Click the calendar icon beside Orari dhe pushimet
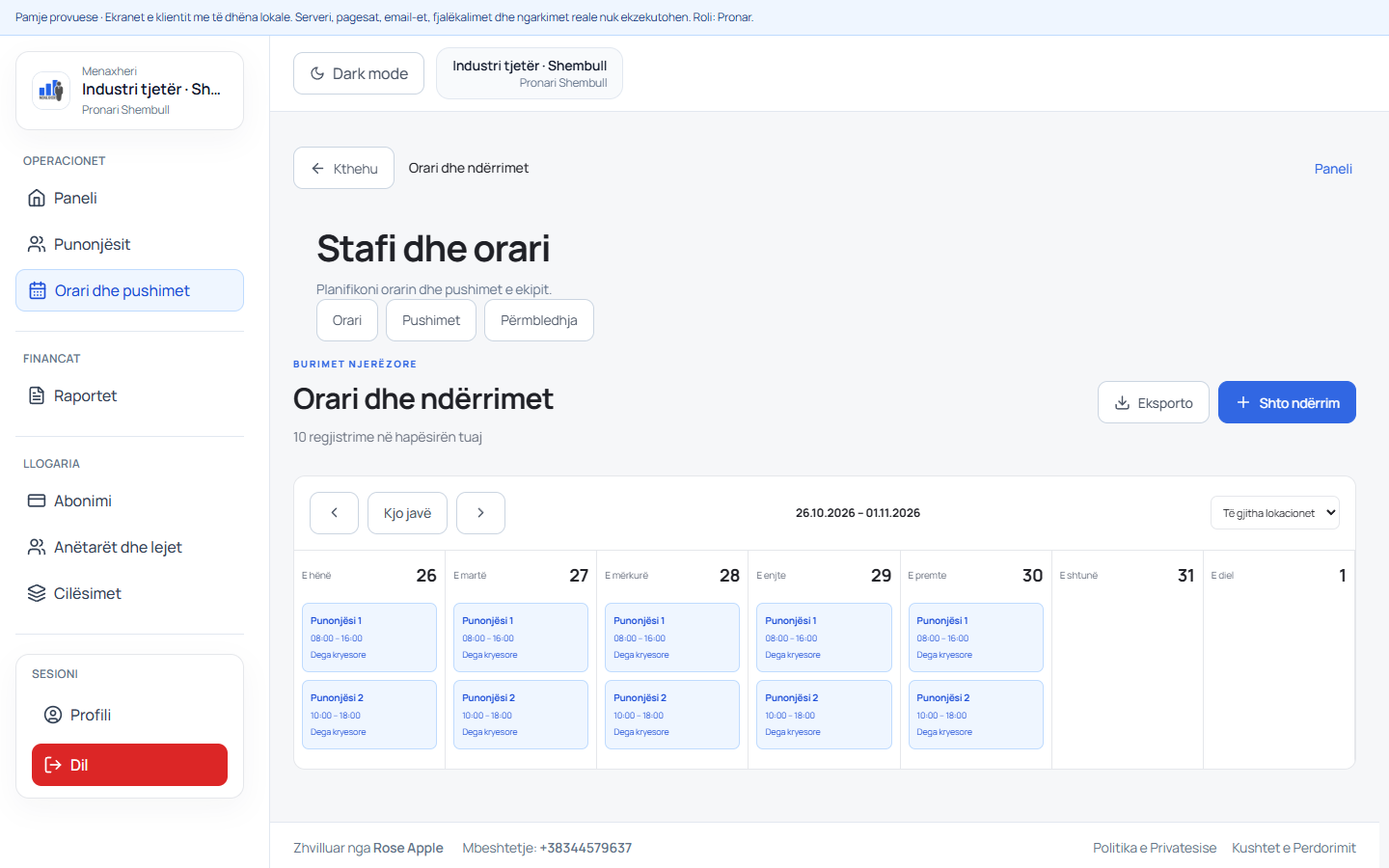The height and width of the screenshot is (868, 1389). click(38, 290)
